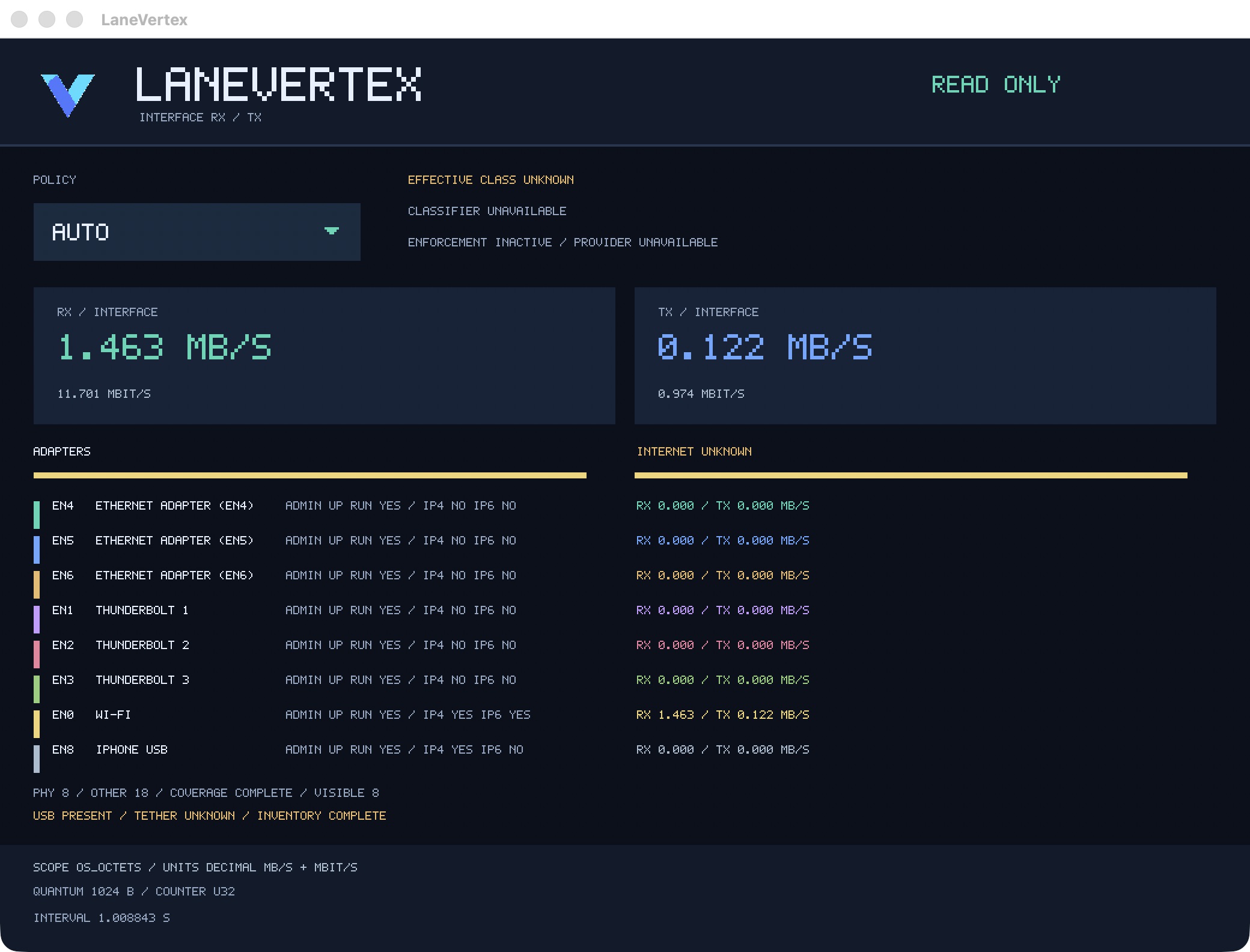Viewport: 1250px width, 952px height.
Task: Click the RX 1.463 / TX 0.122 MB/S row rate
Action: point(722,715)
